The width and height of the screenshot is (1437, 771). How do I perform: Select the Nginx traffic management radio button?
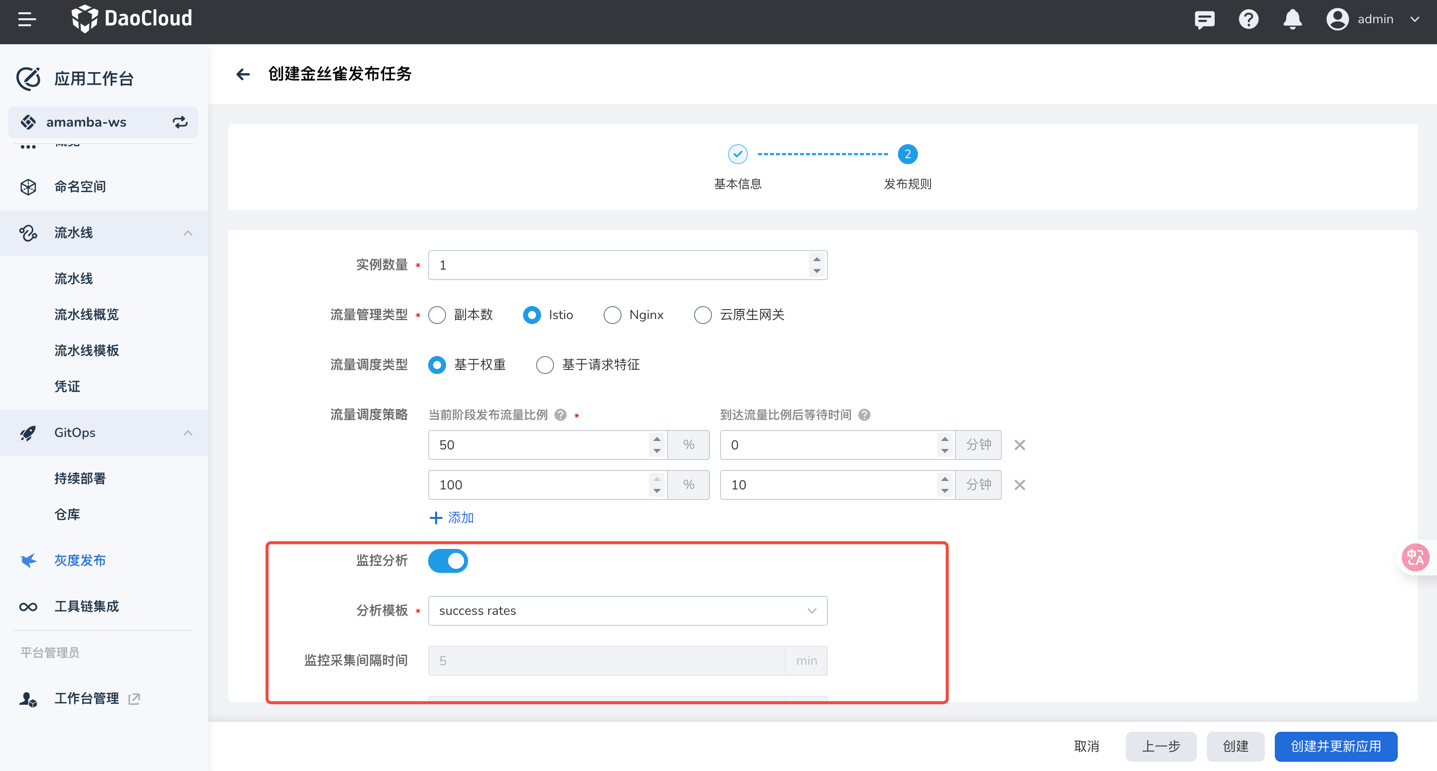point(611,314)
